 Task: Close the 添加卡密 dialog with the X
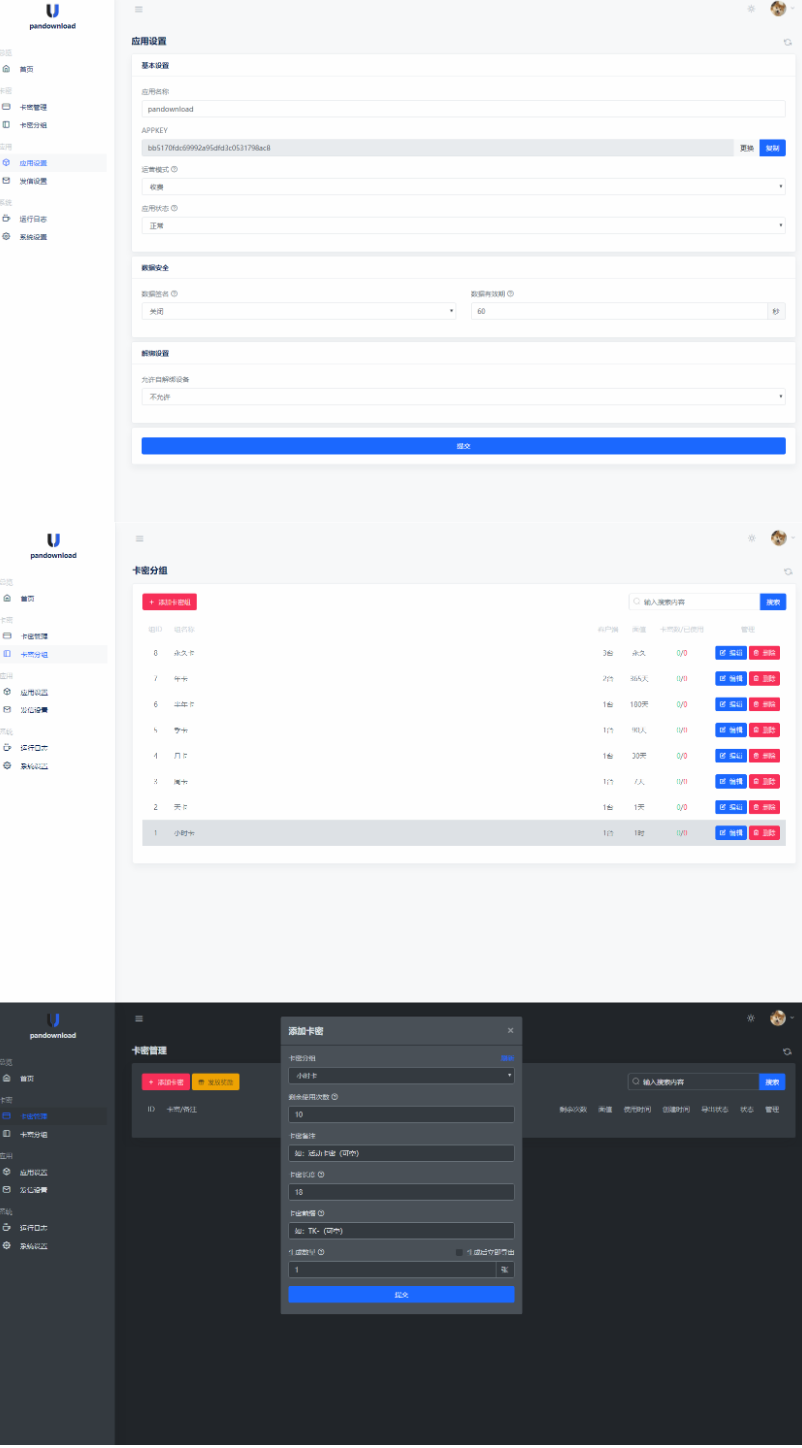coord(510,1030)
